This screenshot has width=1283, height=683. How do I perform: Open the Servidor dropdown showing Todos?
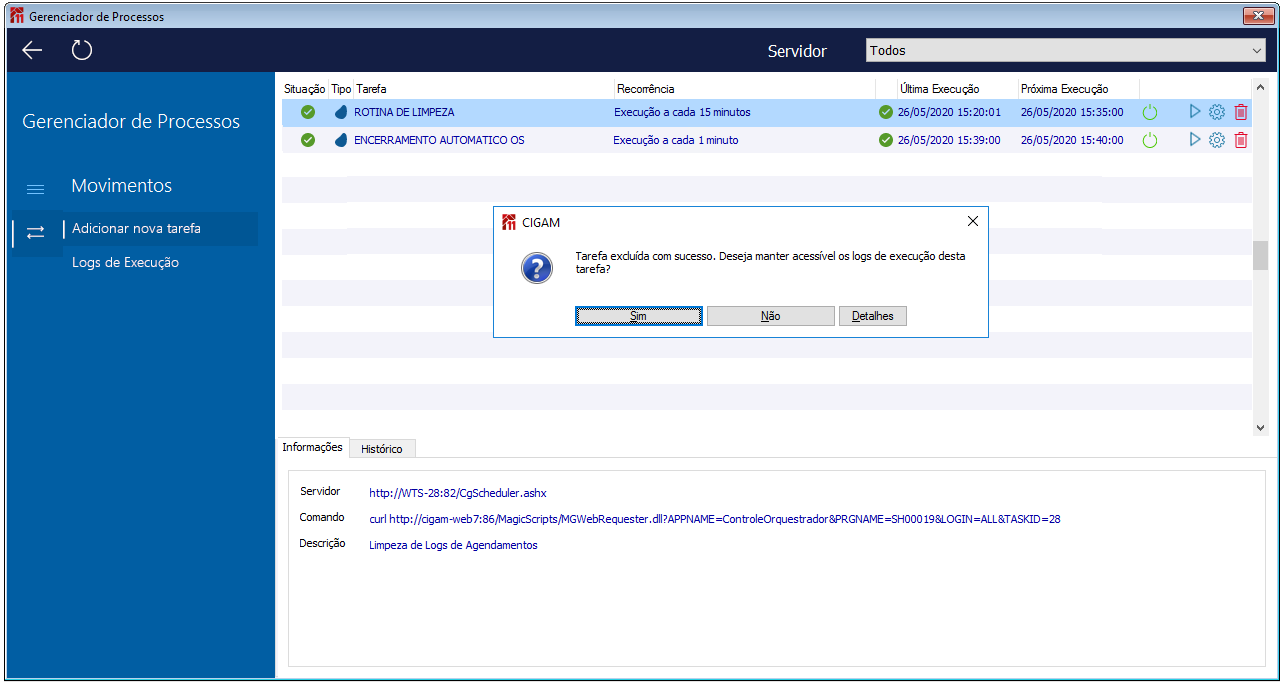point(1067,50)
